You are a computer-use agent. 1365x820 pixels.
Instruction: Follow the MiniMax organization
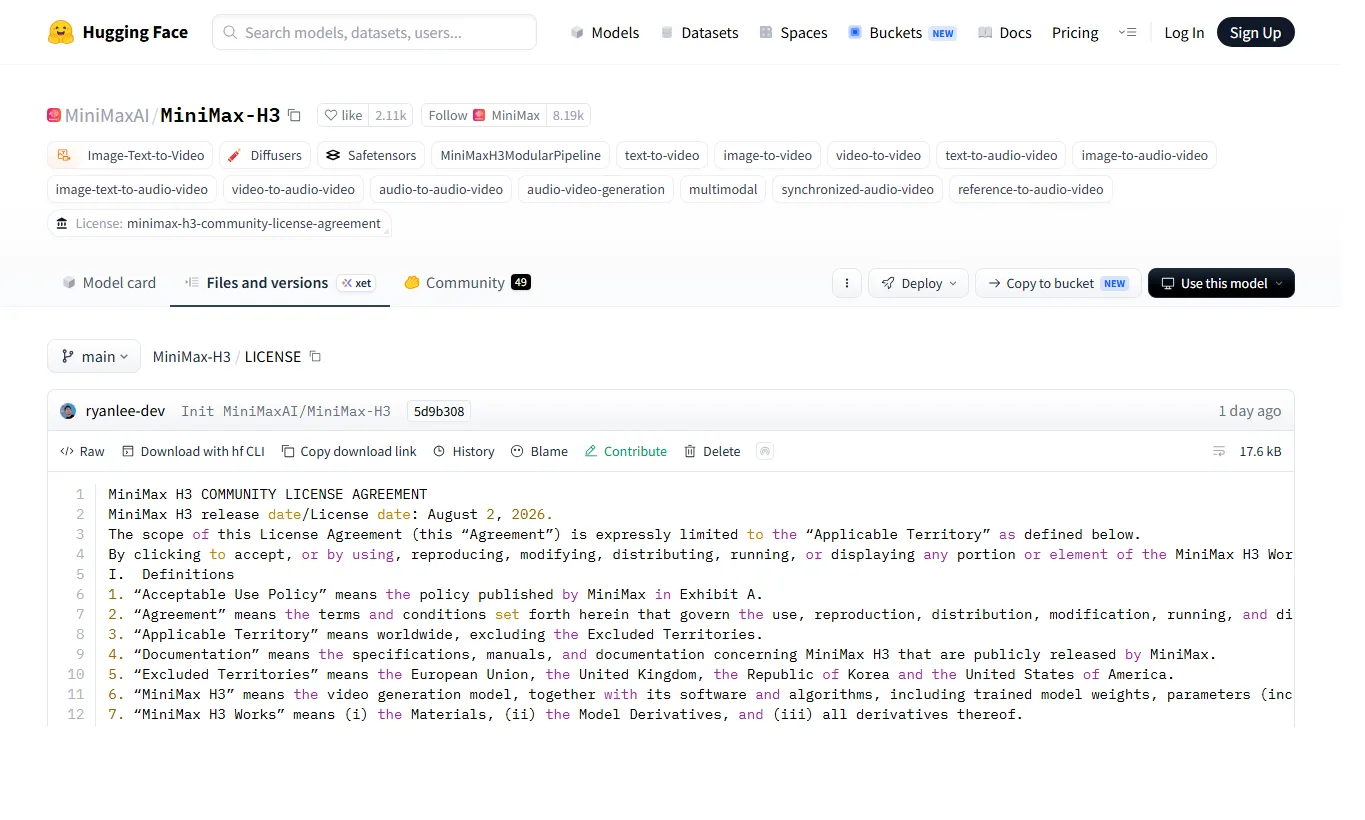coord(484,115)
